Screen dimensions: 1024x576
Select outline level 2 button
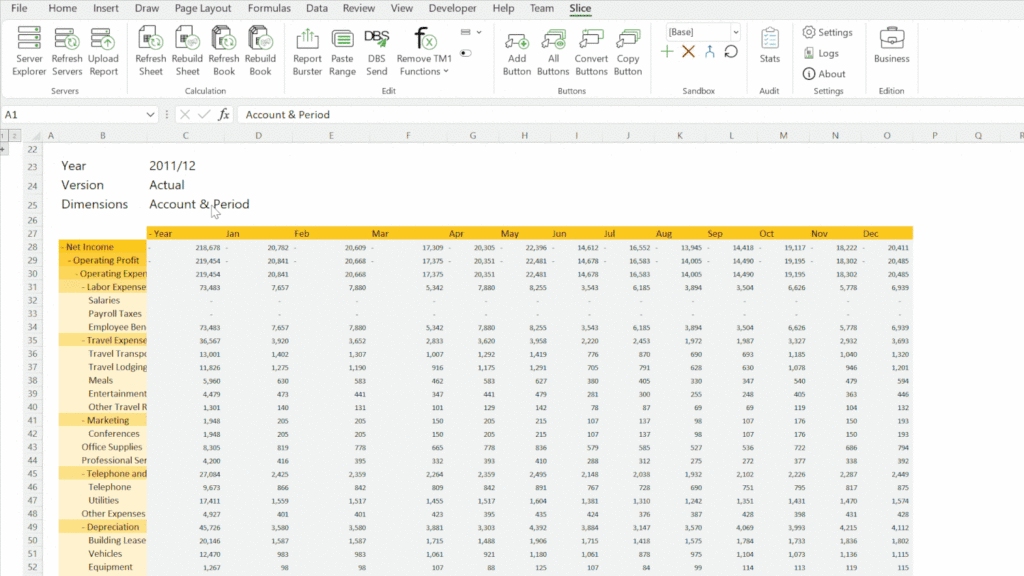click(x=14, y=135)
